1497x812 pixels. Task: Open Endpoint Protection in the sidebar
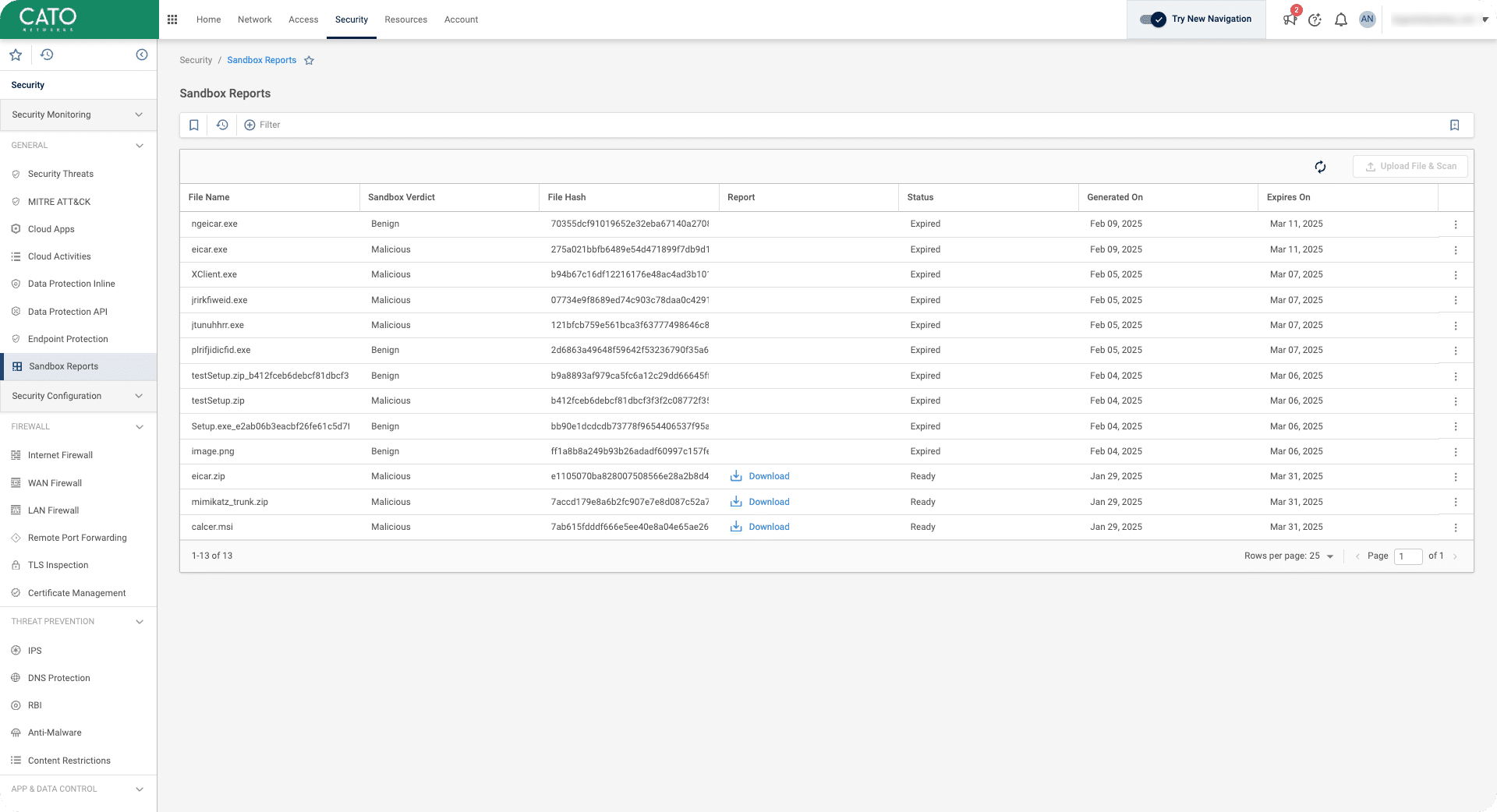pos(68,339)
